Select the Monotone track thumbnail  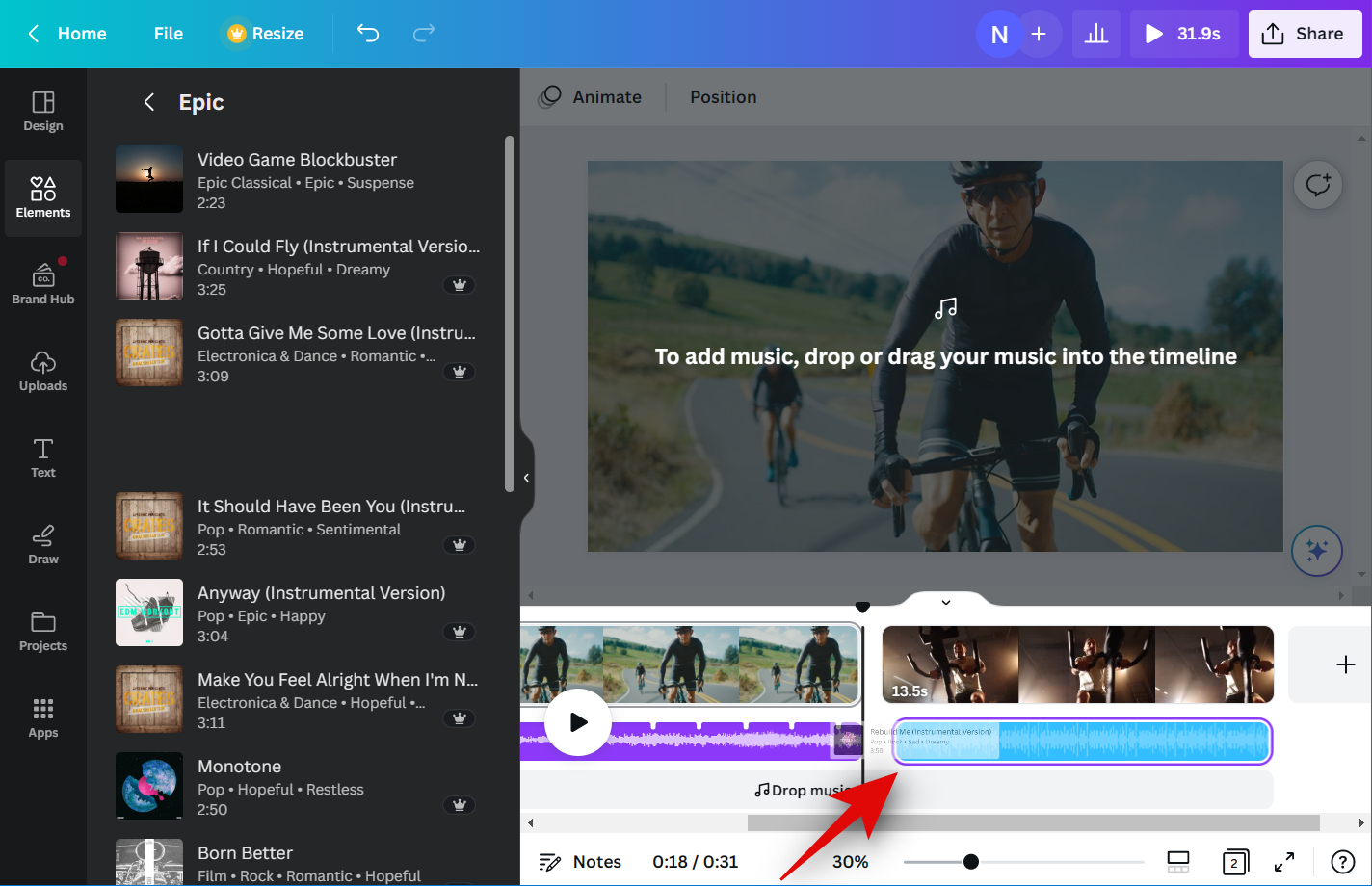pyautogui.click(x=149, y=786)
